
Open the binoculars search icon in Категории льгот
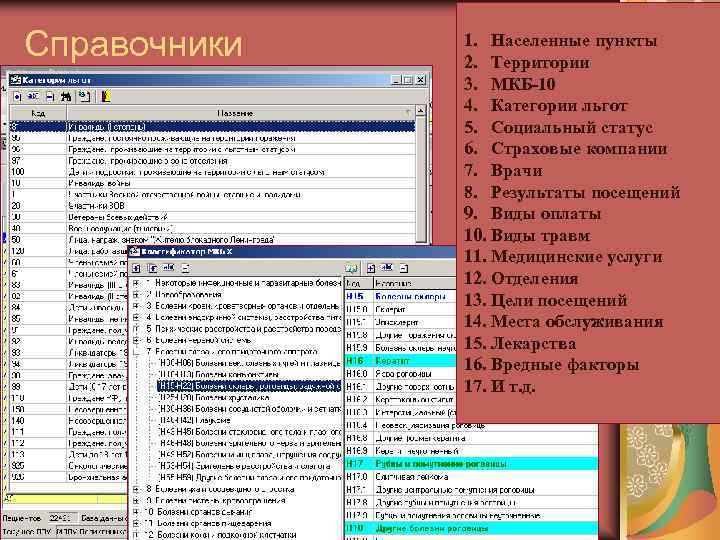pyautogui.click(x=66, y=96)
